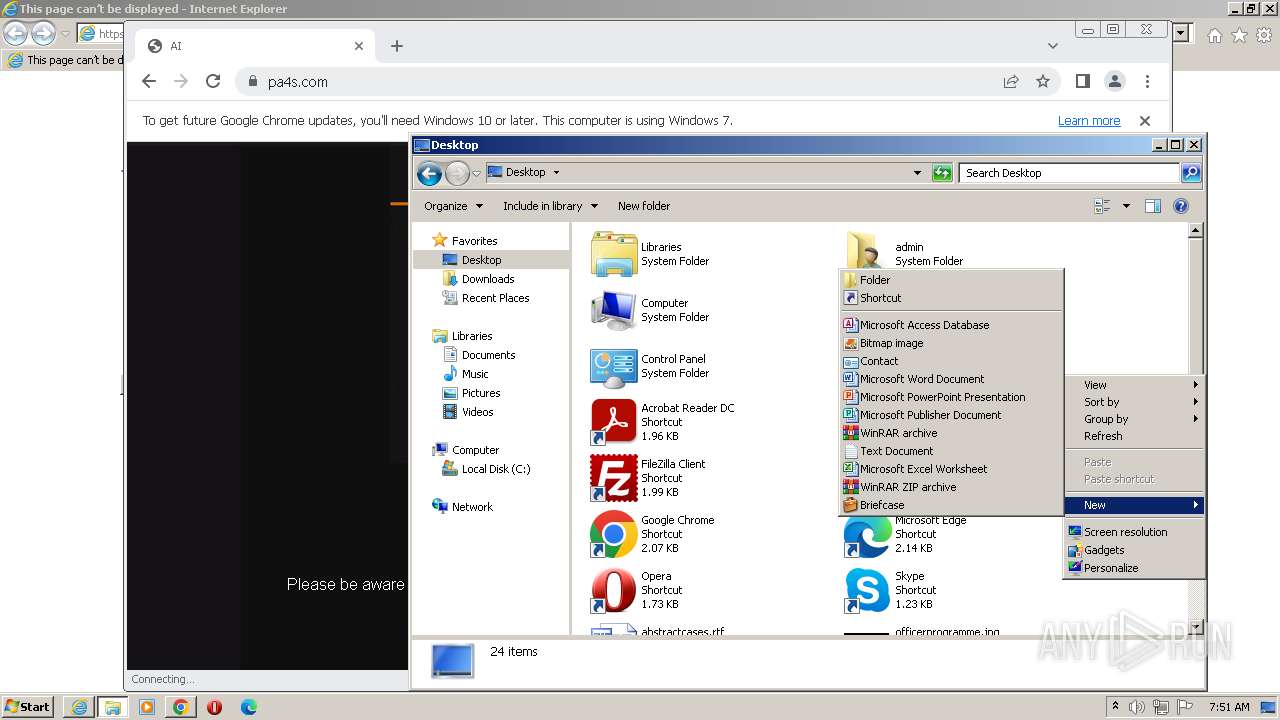Select the Control Panel icon
Image resolution: width=1280 pixels, height=720 pixels.
[614, 366]
